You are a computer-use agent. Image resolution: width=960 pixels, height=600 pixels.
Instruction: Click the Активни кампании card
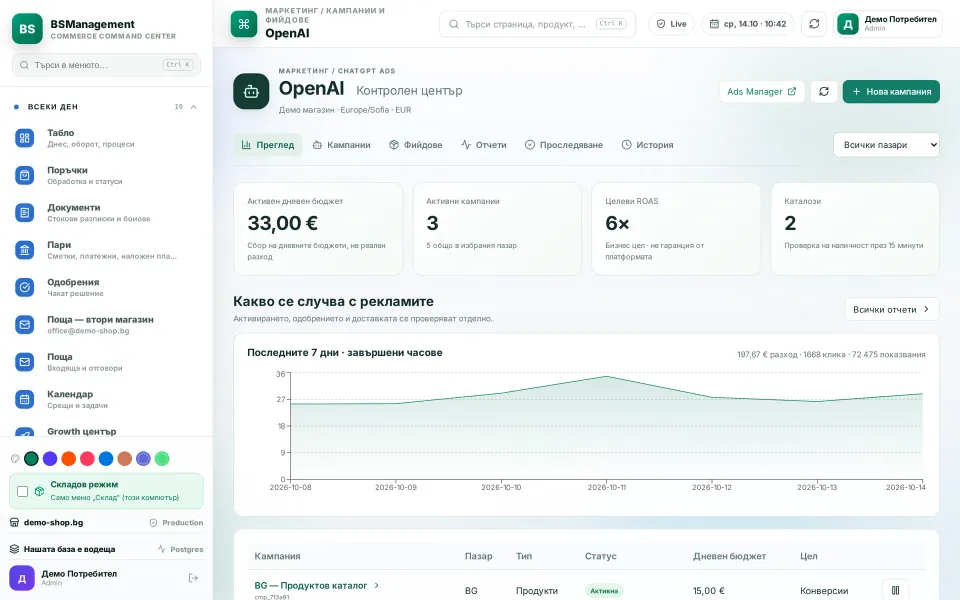[x=497, y=229]
